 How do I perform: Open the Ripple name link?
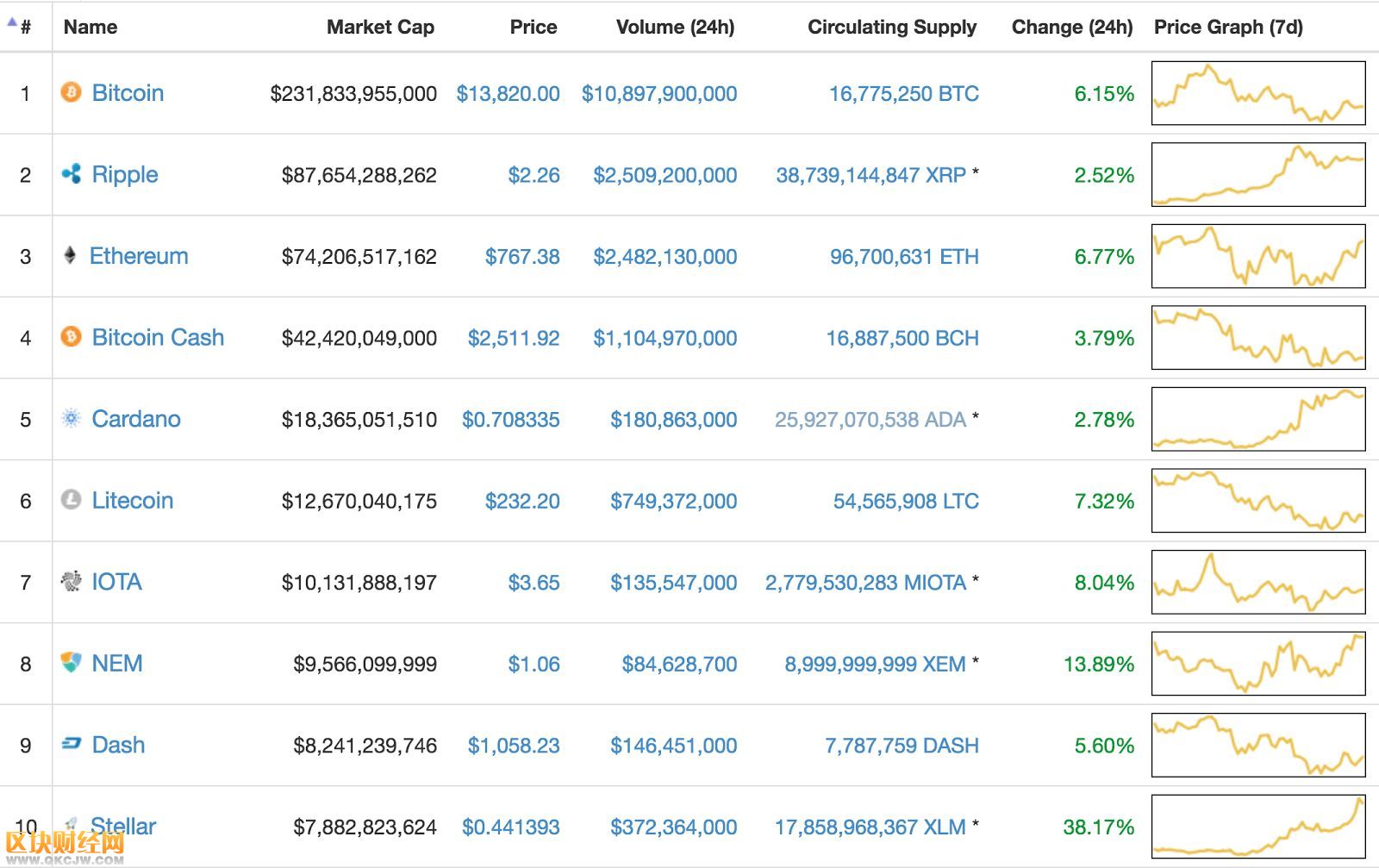click(125, 175)
